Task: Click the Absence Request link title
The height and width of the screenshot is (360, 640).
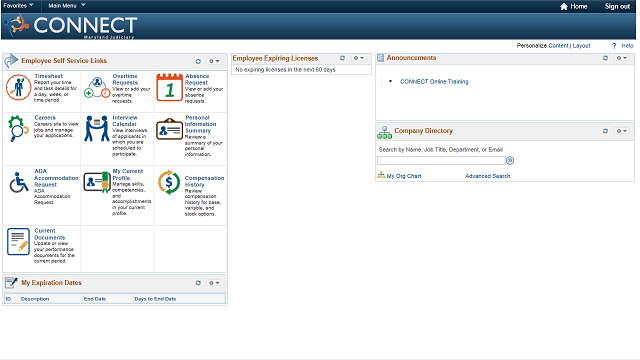Action: (x=197, y=80)
